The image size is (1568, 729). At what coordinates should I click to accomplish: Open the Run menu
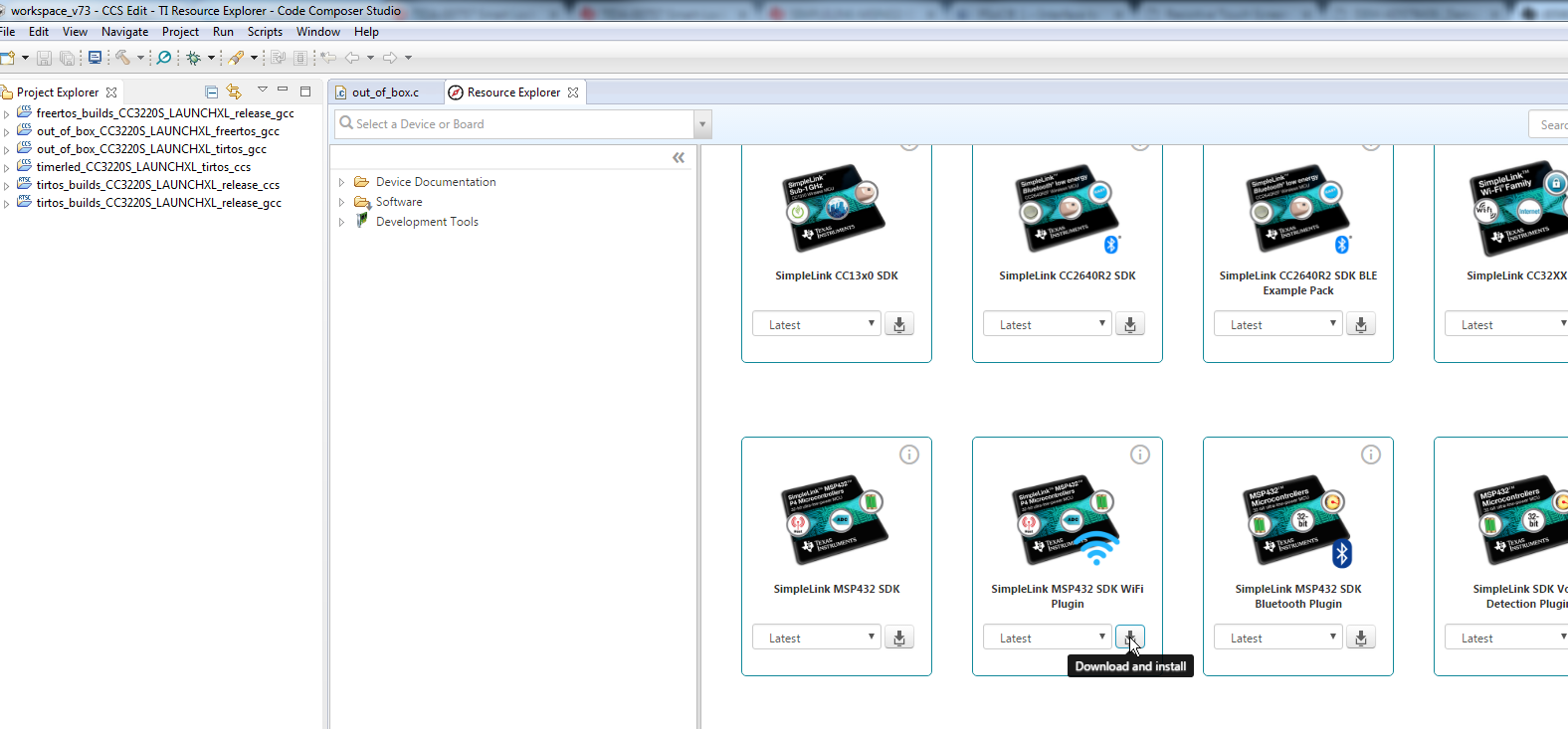223,32
